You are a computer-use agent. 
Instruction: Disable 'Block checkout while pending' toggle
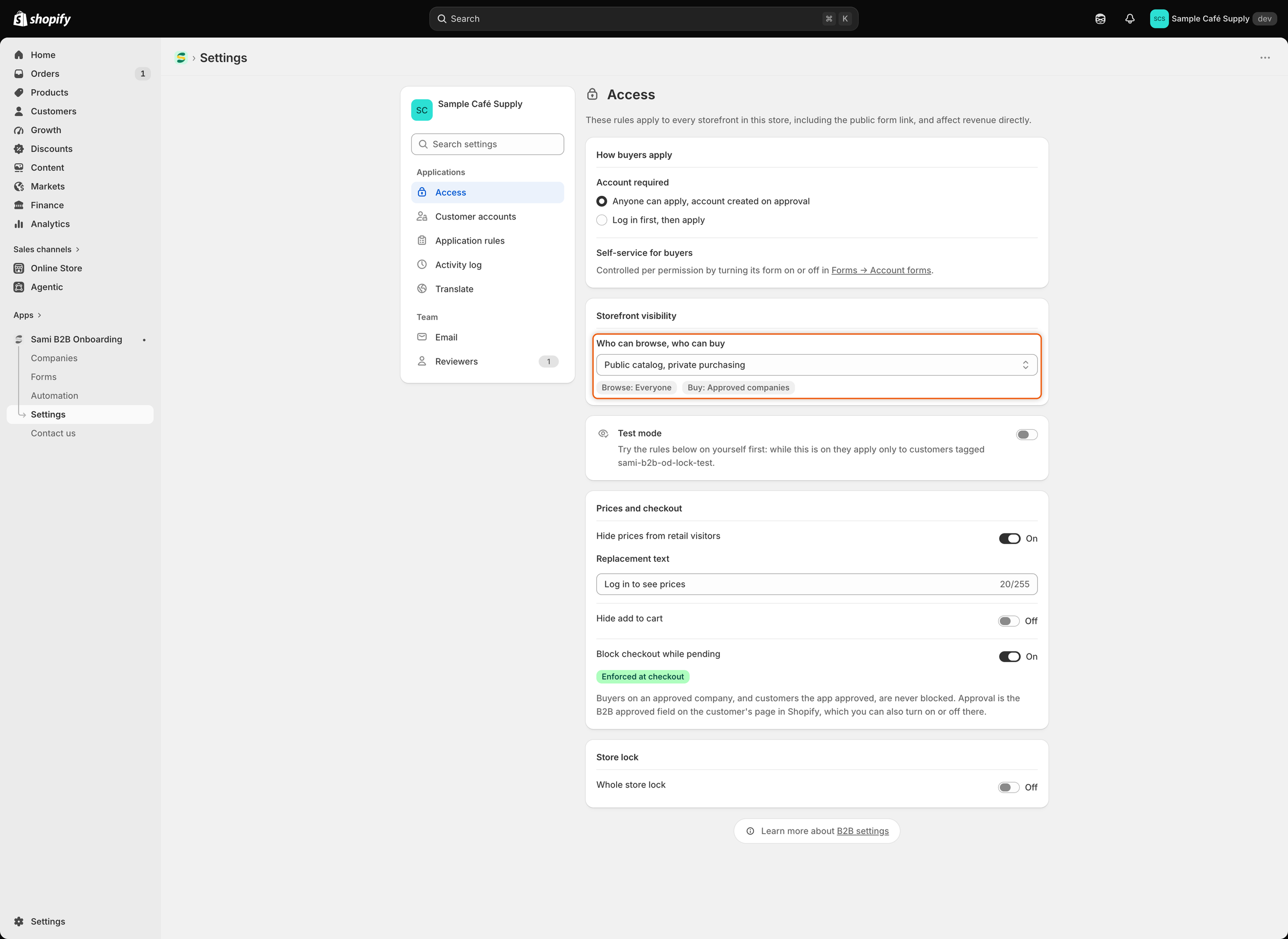click(x=1009, y=657)
